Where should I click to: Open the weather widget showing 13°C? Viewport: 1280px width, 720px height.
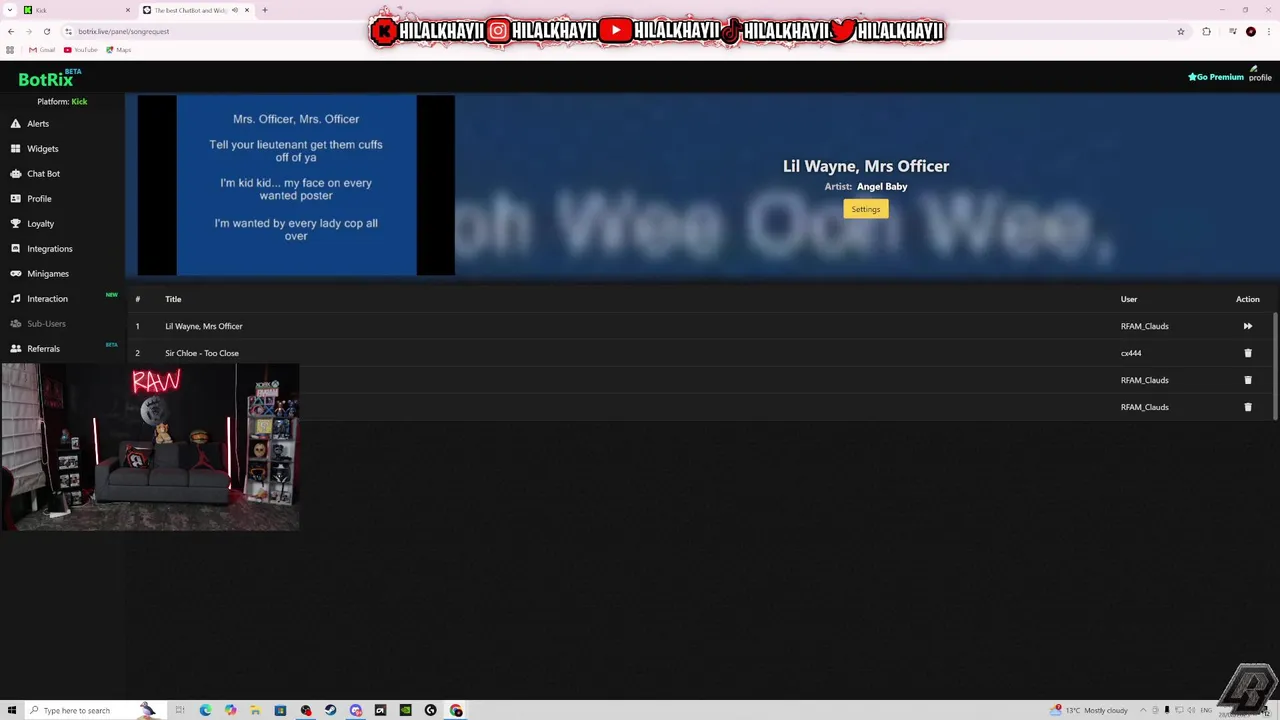point(1089,710)
